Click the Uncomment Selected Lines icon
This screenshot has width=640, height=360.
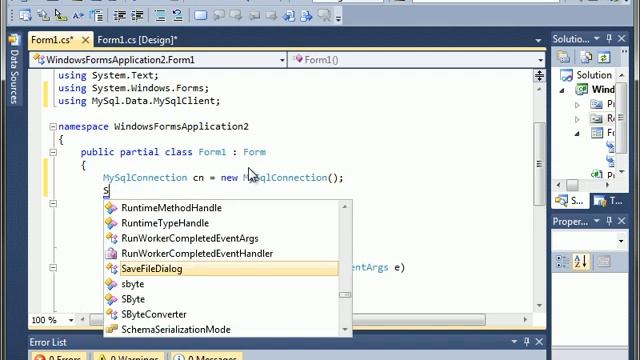pyautogui.click(x=177, y=16)
